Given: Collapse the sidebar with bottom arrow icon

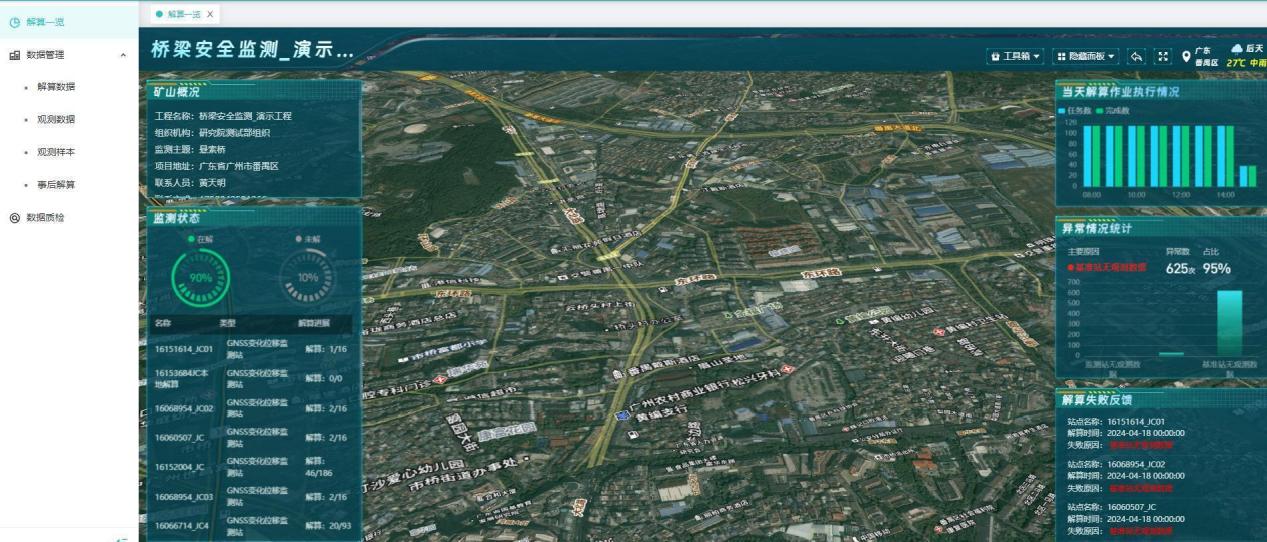Looking at the screenshot, I should (121, 538).
